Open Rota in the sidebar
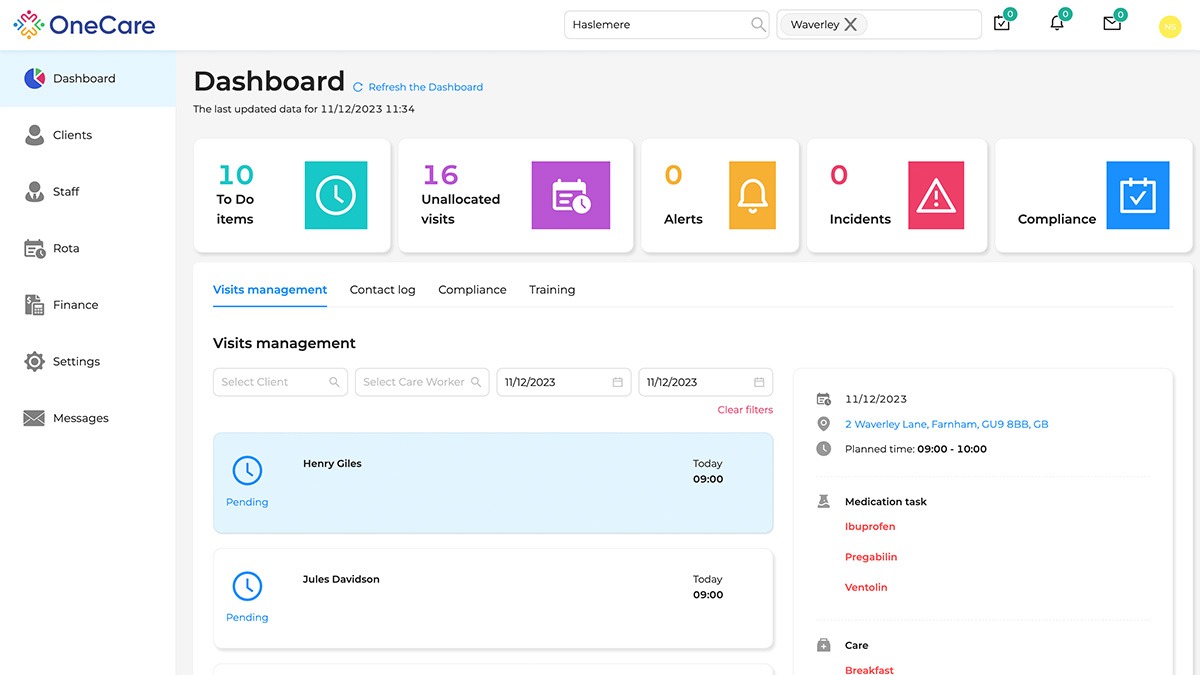Viewport: 1200px width, 675px height. pyautogui.click(x=66, y=248)
